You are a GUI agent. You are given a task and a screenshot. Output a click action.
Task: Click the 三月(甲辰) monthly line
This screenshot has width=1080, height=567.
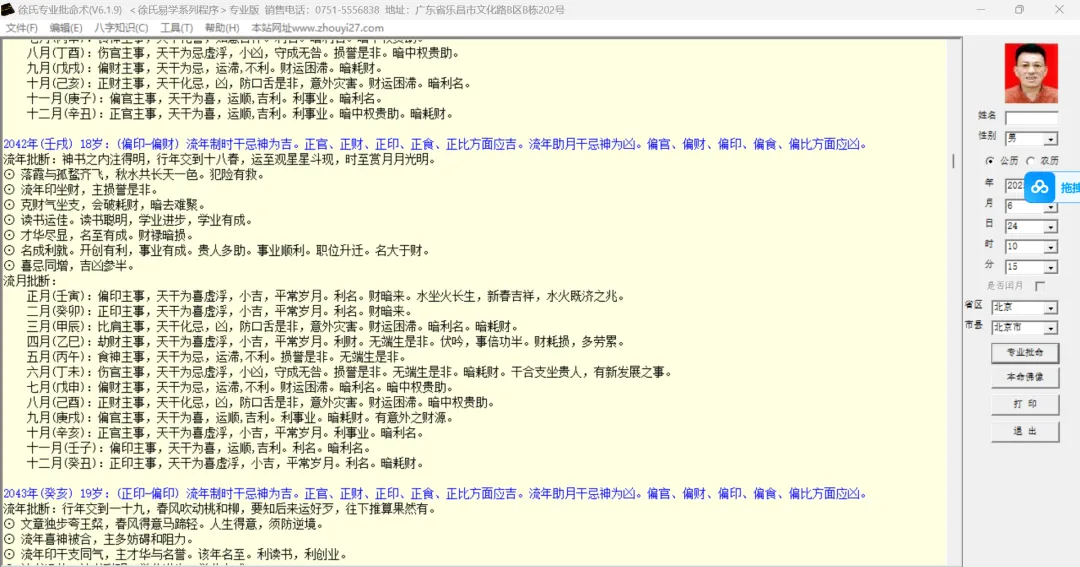[273, 327]
